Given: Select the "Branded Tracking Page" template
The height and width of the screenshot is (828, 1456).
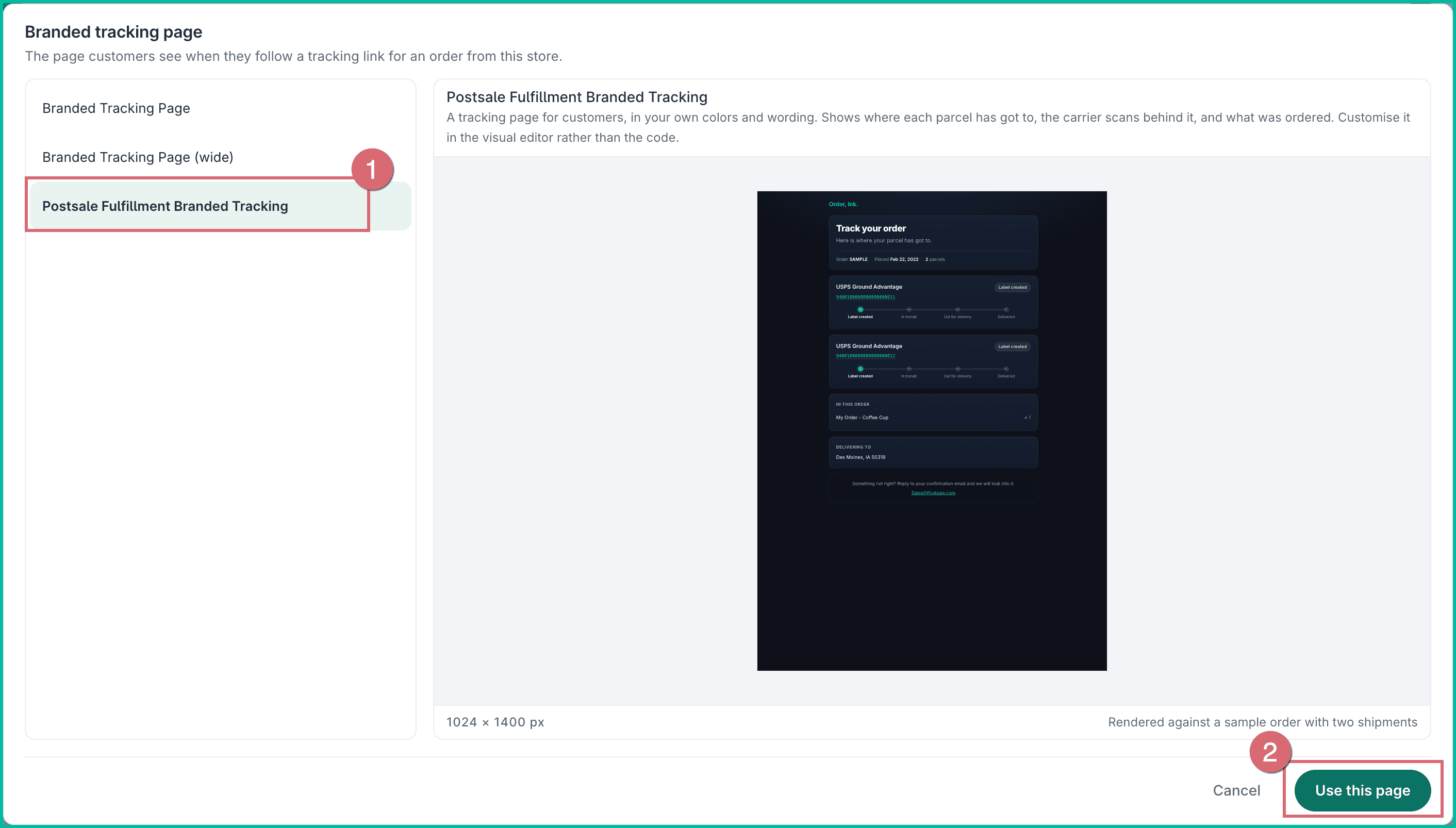Looking at the screenshot, I should click(220, 108).
